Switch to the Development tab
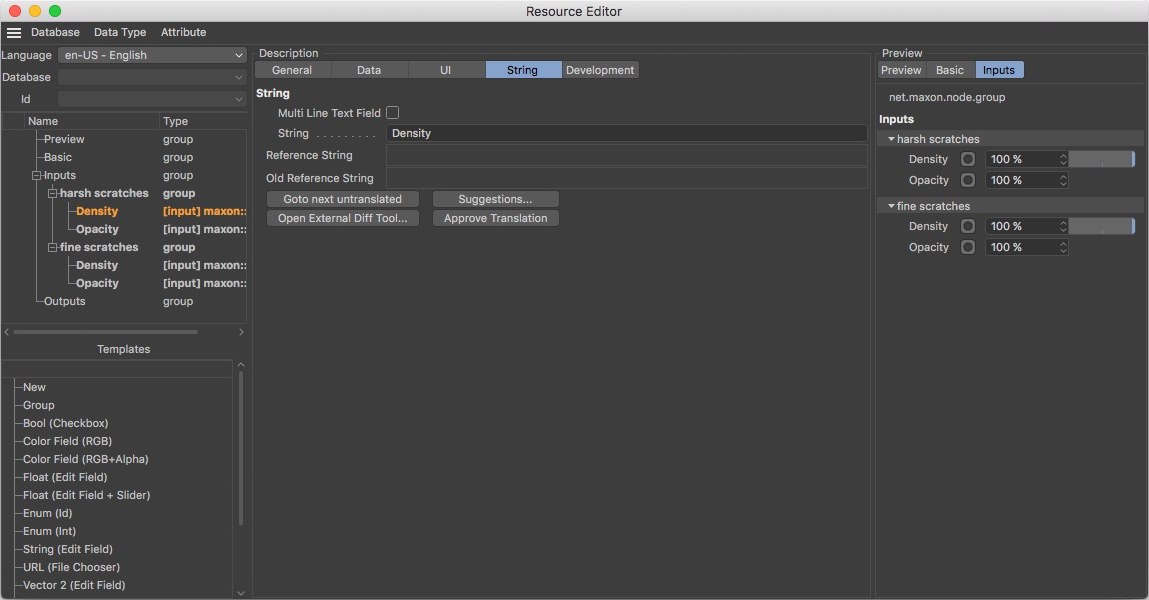 tap(600, 70)
